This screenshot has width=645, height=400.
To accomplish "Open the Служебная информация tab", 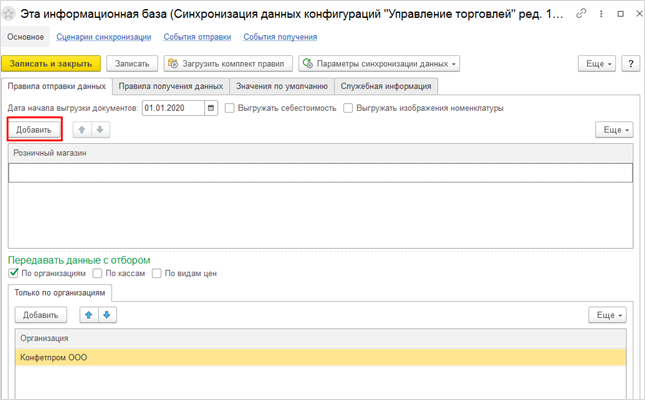I will click(385, 86).
